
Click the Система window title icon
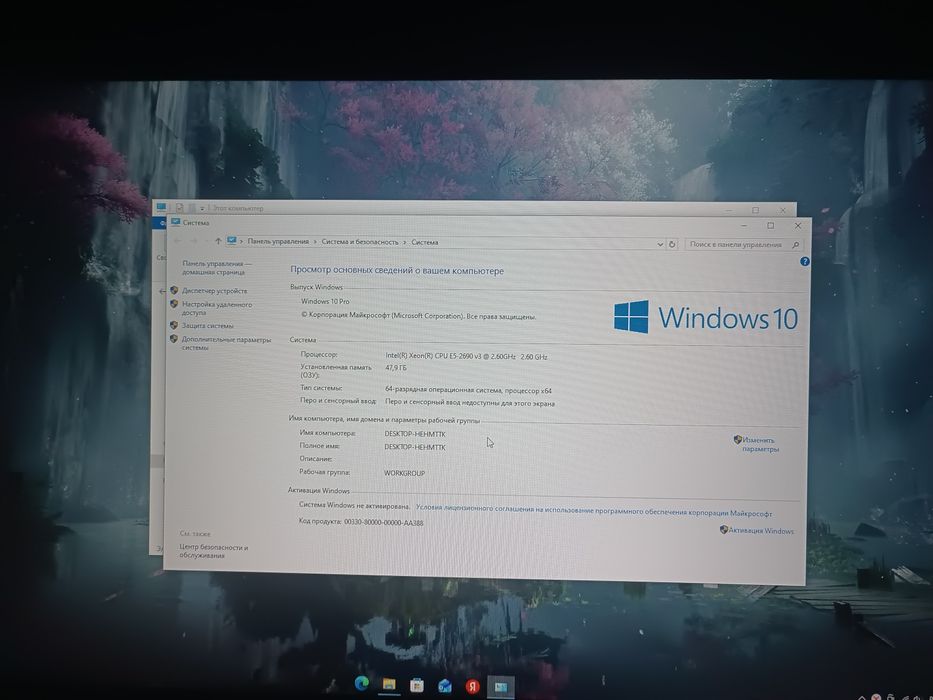[175, 222]
